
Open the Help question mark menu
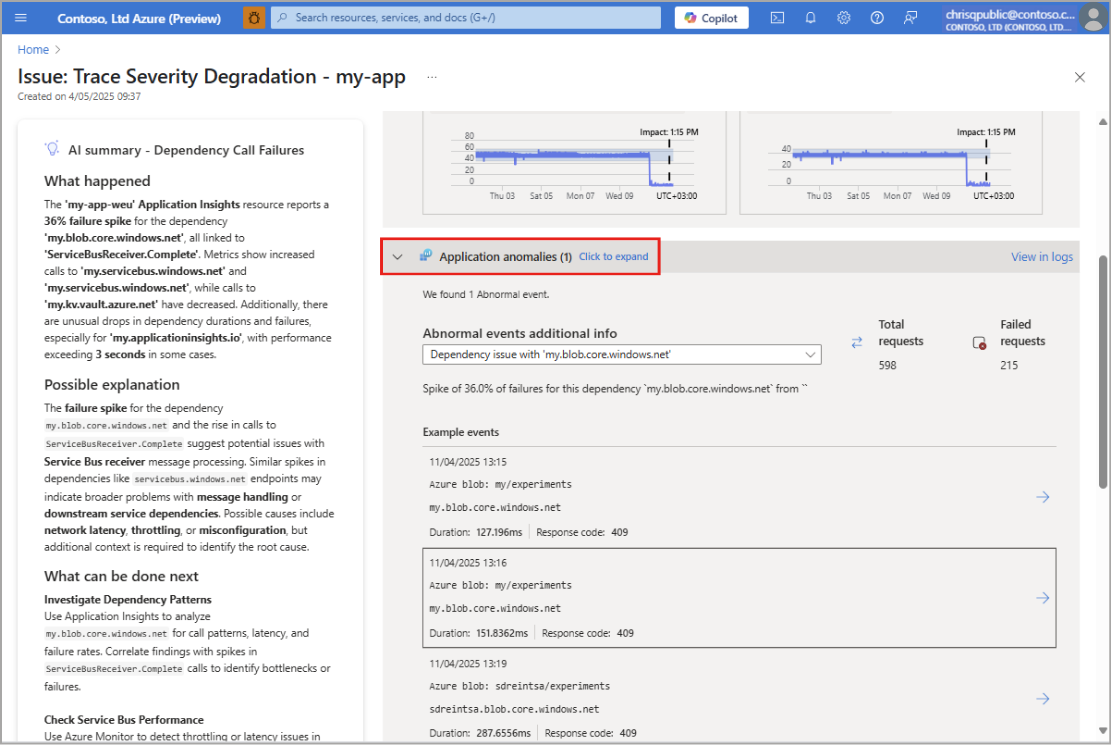877,18
